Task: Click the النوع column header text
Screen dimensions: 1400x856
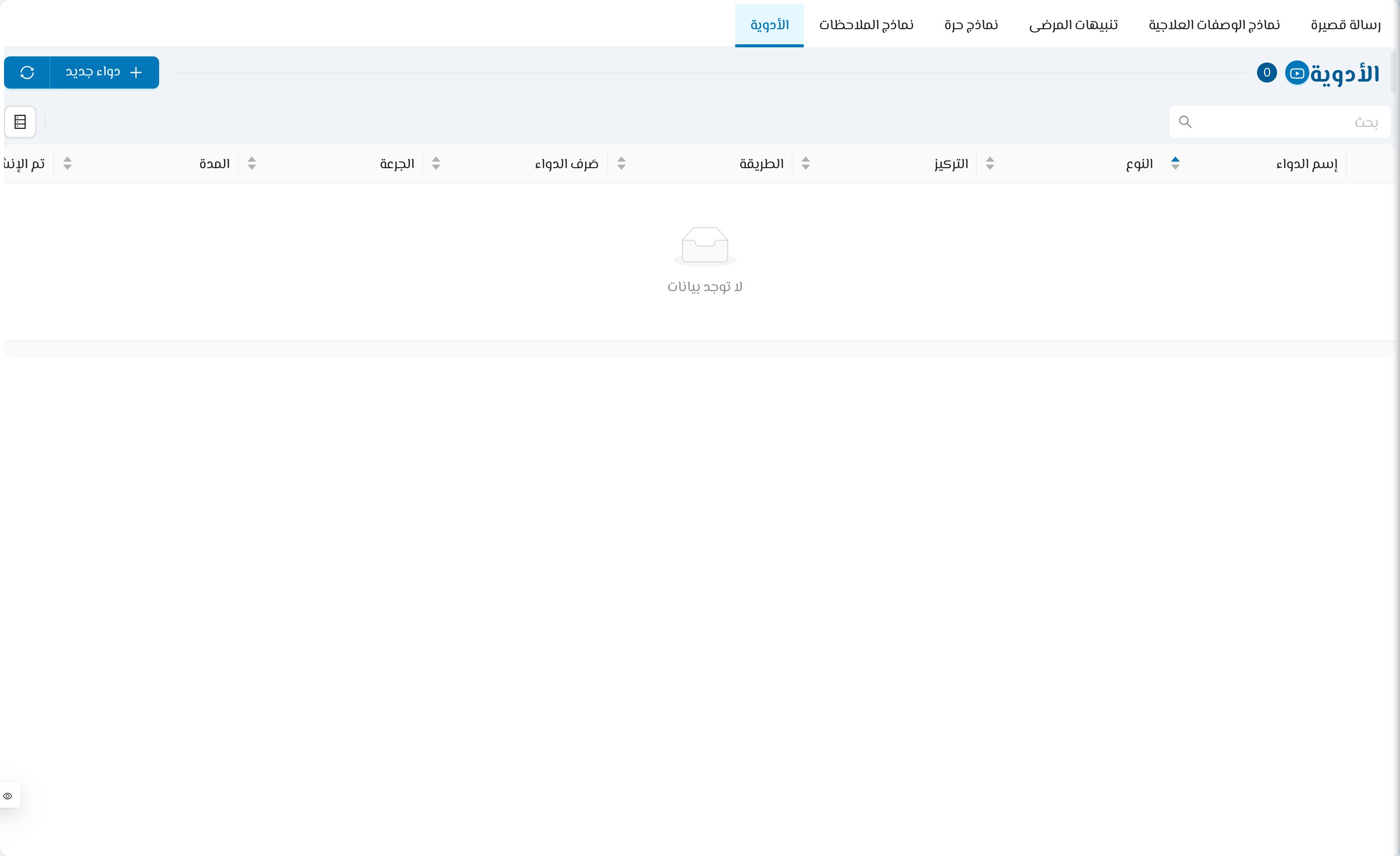Action: point(1140,164)
